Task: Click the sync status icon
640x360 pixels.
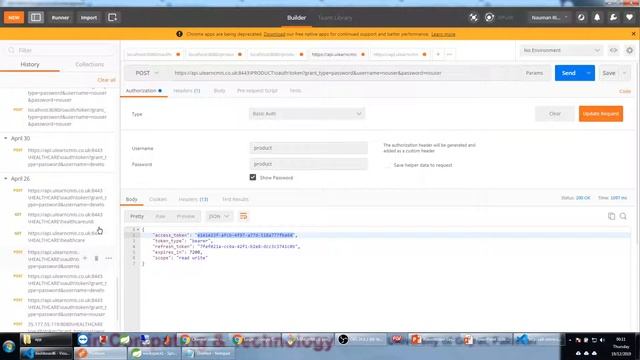Action: 489,18
